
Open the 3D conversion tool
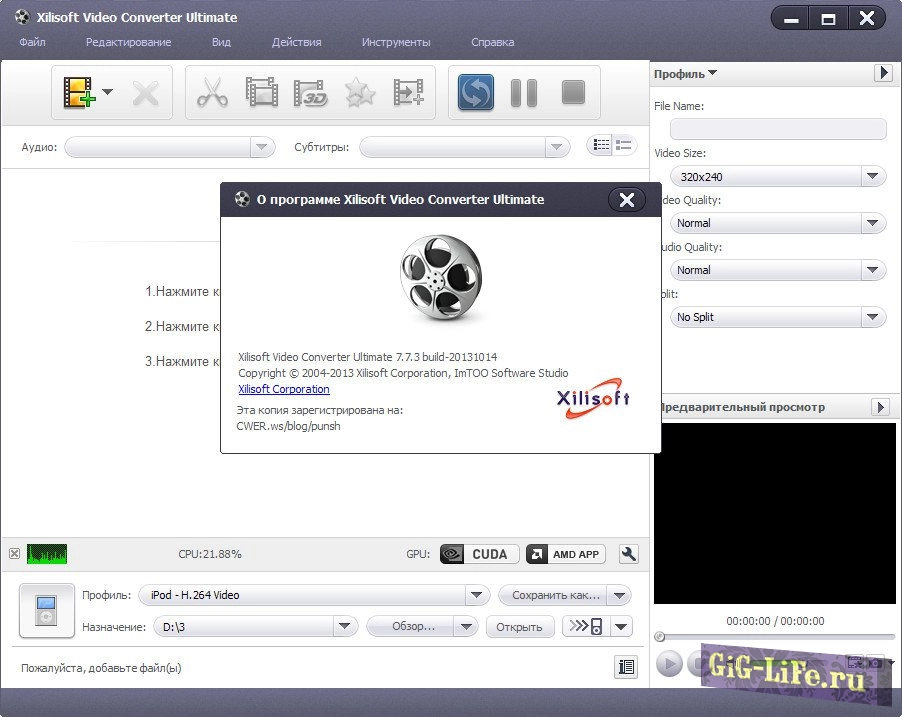point(310,93)
